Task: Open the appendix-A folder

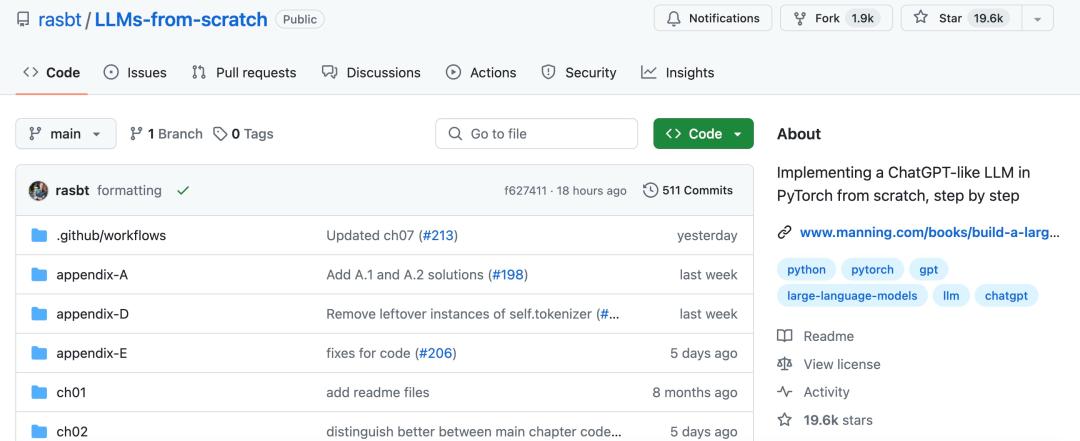Action: (x=92, y=275)
